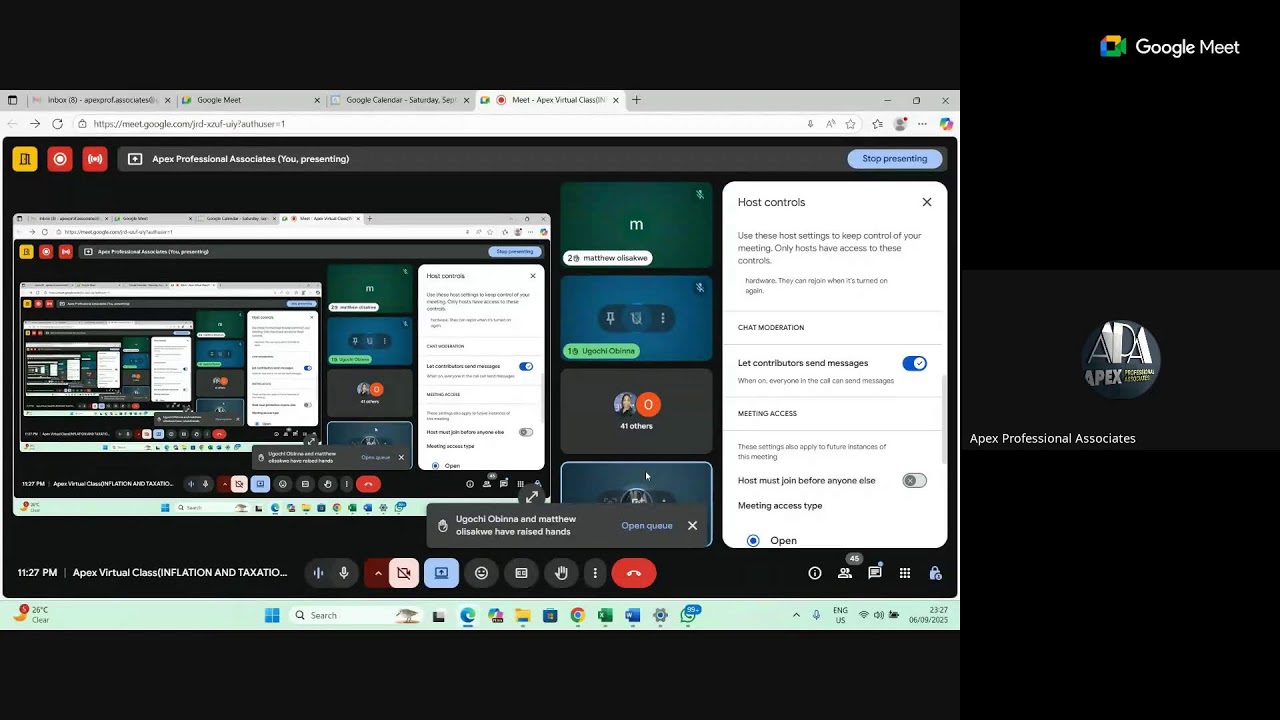Click Open queue for raised hands
The image size is (1280, 720).
pos(647,525)
